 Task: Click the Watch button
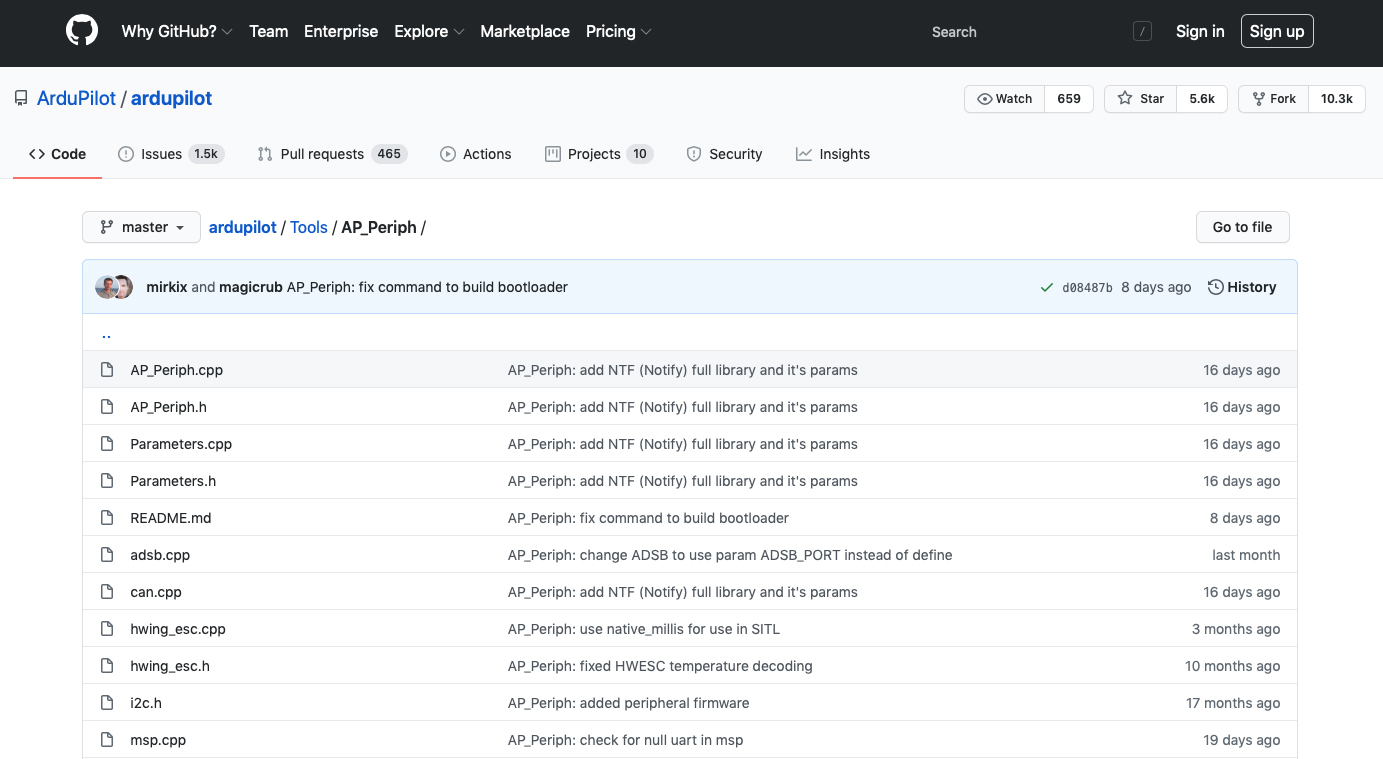pyautogui.click(x=1004, y=99)
